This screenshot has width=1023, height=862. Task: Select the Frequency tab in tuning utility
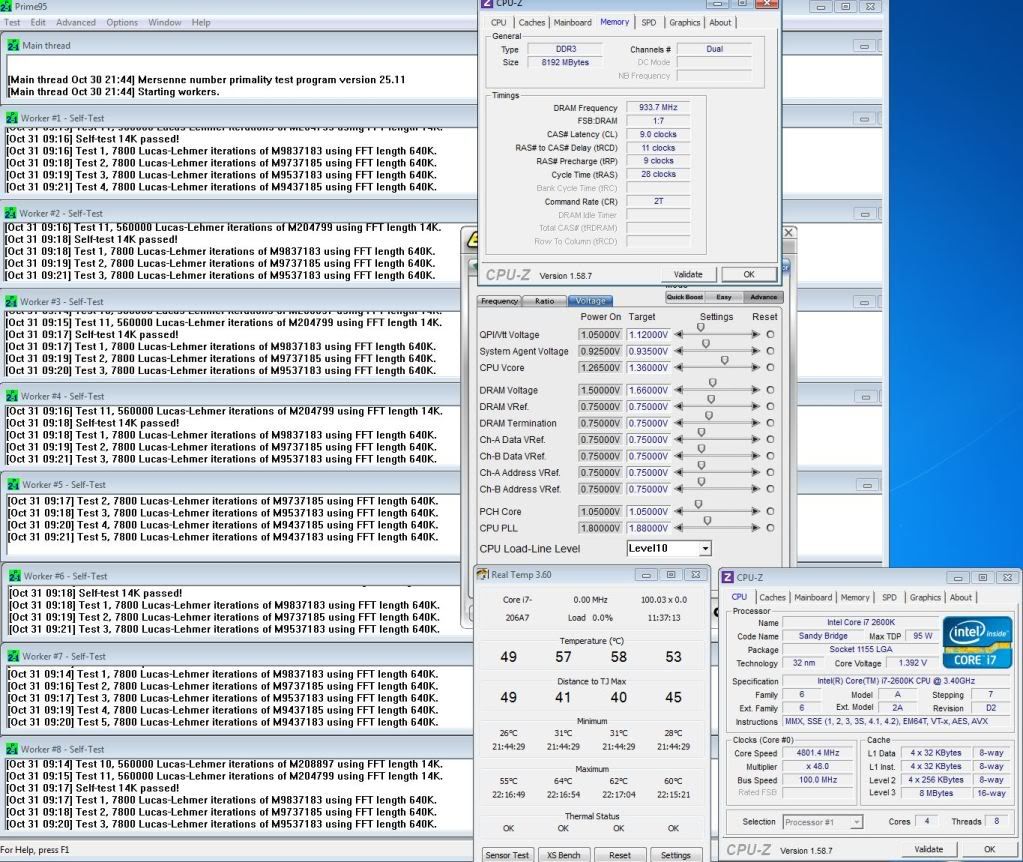499,301
